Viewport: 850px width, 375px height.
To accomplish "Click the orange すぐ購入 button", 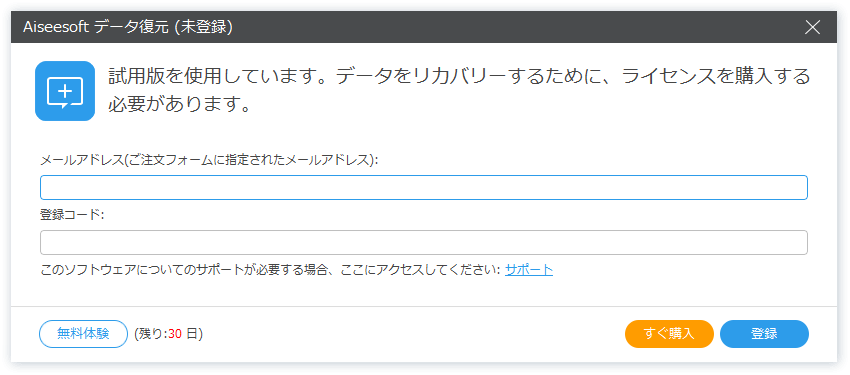I will click(669, 333).
